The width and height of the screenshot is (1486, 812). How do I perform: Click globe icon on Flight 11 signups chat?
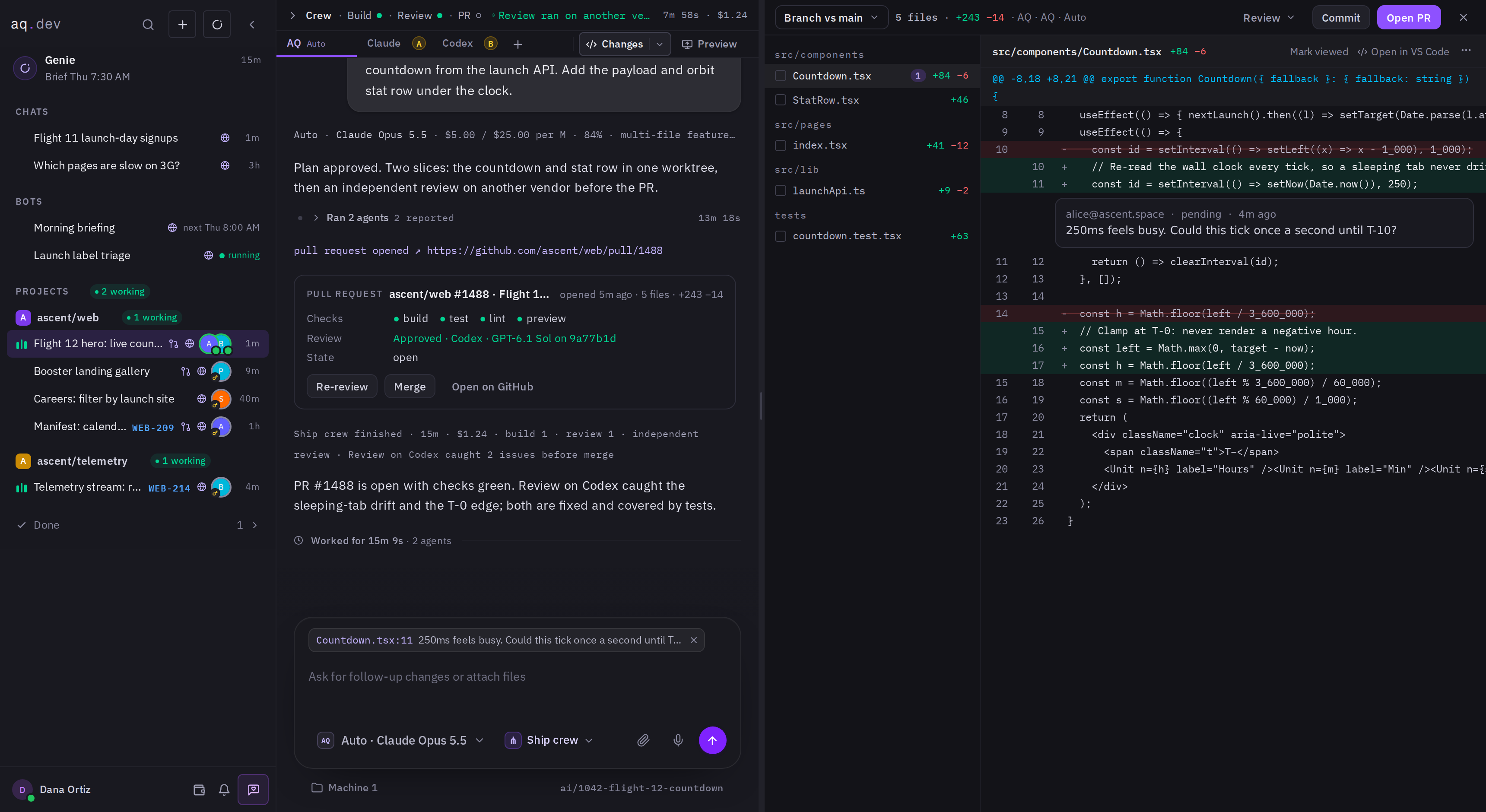(225, 138)
